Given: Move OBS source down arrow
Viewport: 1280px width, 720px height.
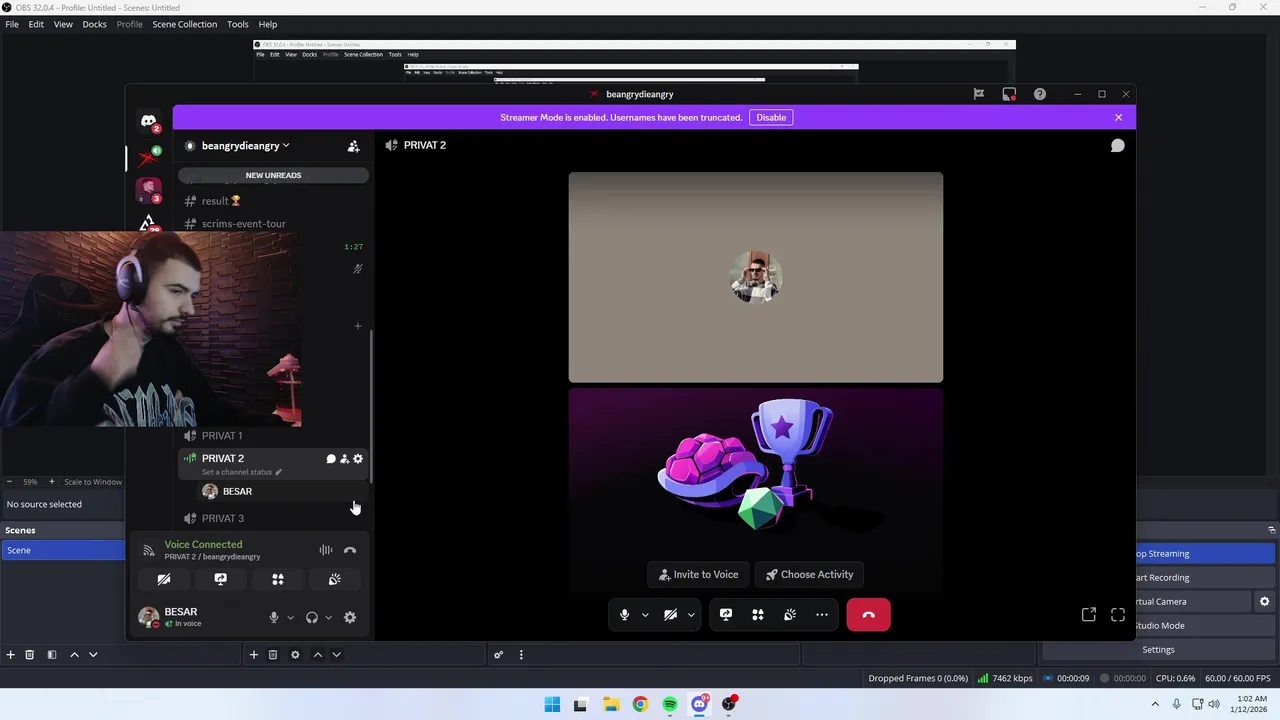Looking at the screenshot, I should 336,655.
